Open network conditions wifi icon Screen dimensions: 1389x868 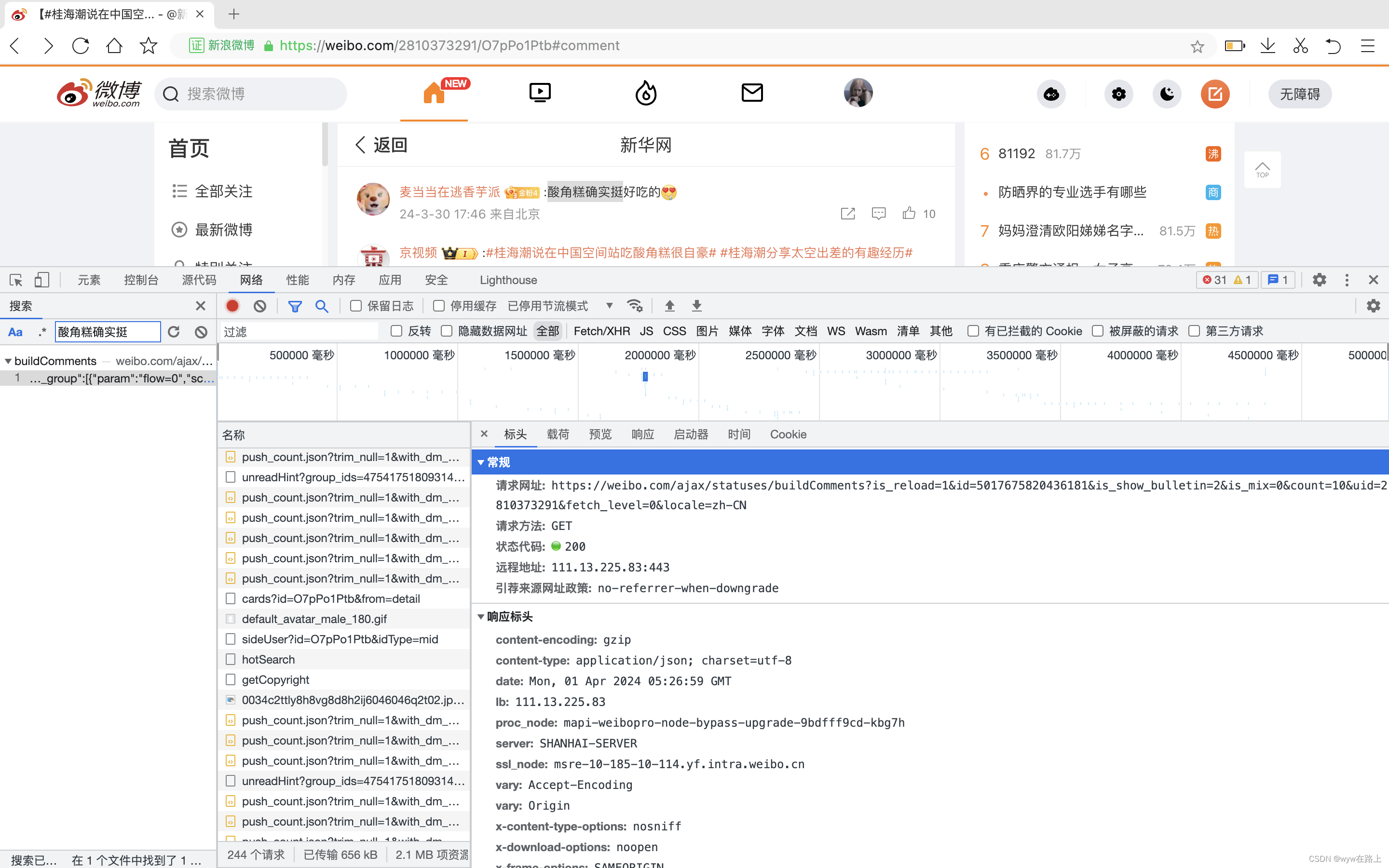[634, 306]
